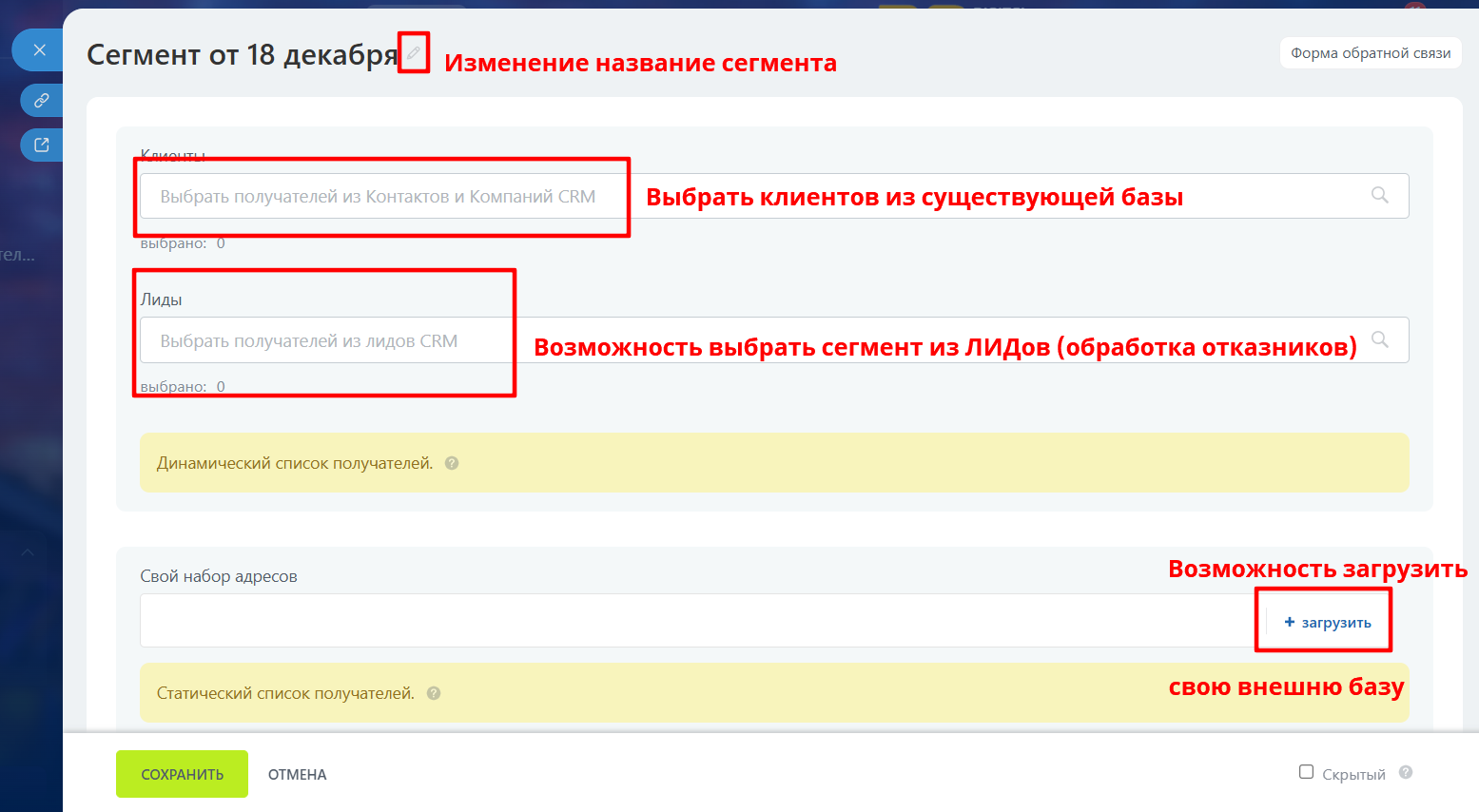The height and width of the screenshot is (812, 1479).
Task: Close the slider panel with X button
Action: pos(39,49)
